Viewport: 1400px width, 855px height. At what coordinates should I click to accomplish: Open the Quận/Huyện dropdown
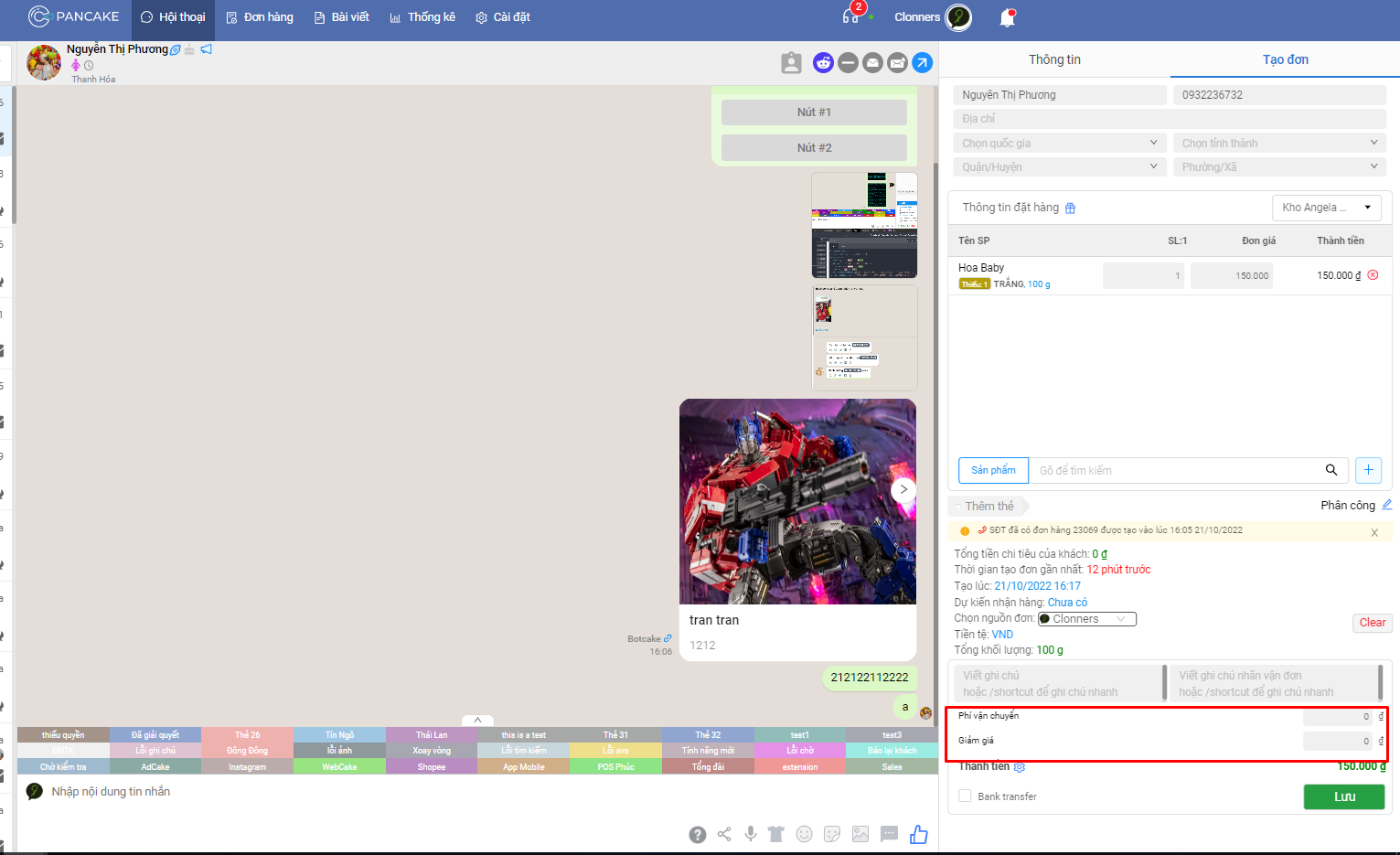[x=1059, y=166]
